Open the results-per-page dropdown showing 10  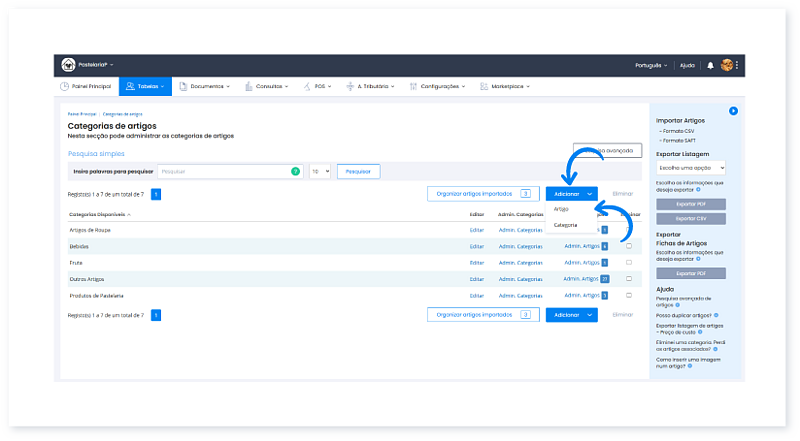(319, 172)
